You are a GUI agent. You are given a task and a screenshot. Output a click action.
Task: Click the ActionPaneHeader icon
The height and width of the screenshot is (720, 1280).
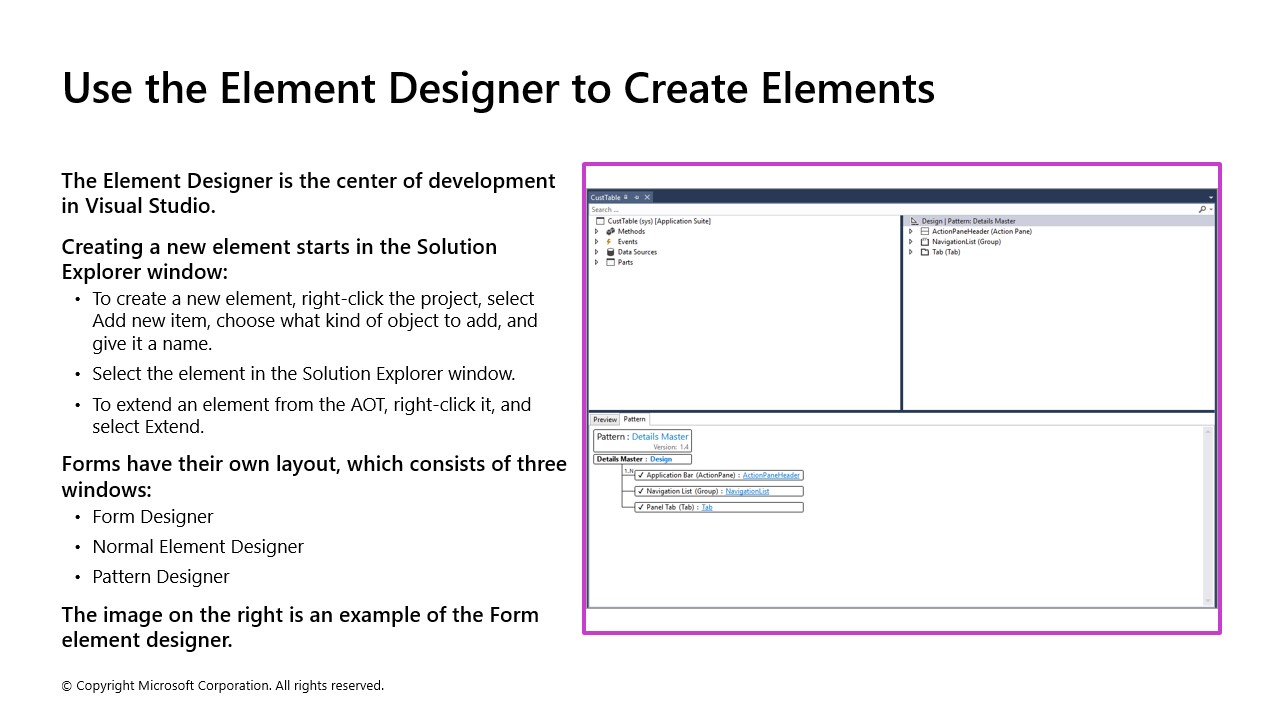tap(925, 231)
